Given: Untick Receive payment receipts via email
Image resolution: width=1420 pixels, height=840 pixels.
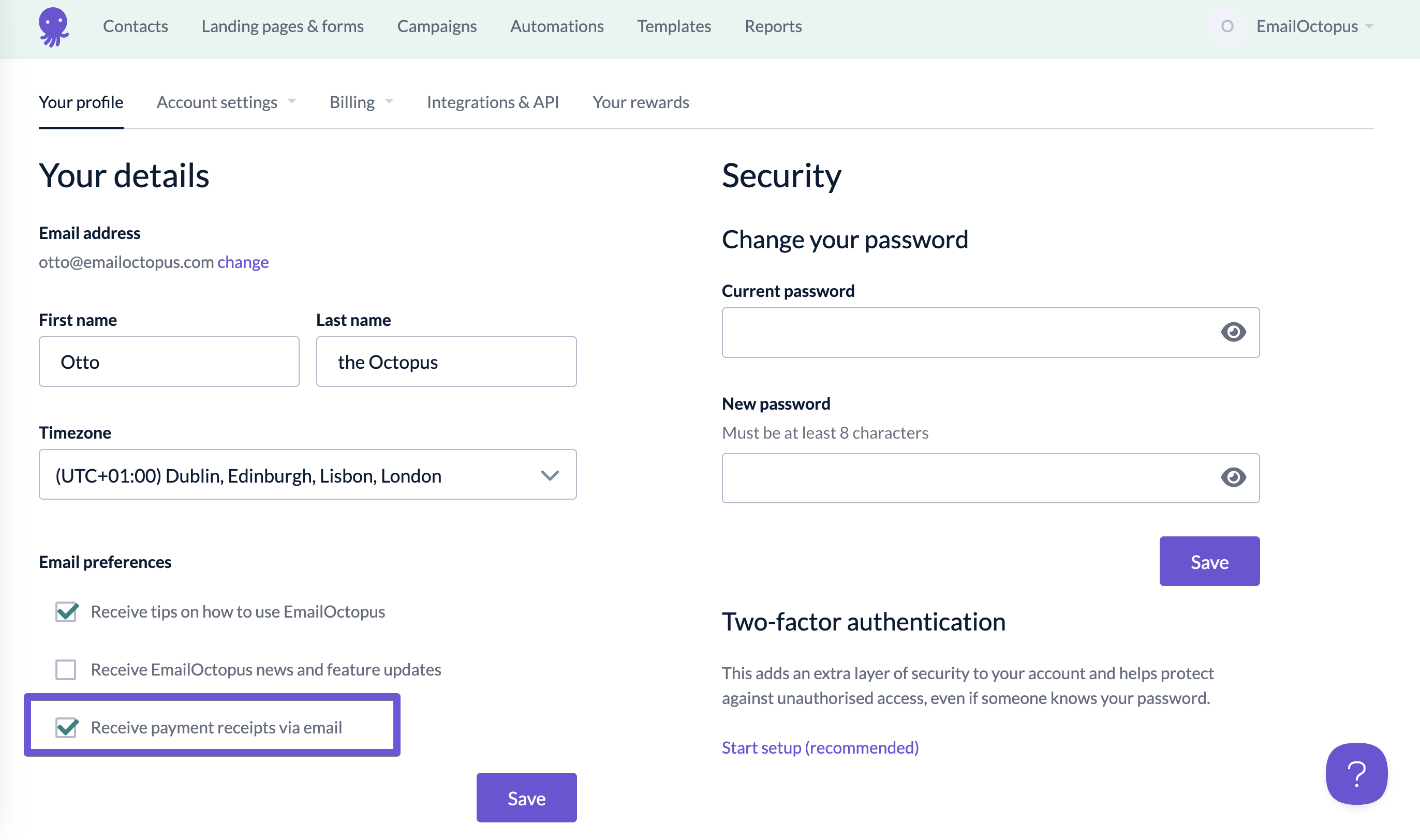Looking at the screenshot, I should pos(66,727).
